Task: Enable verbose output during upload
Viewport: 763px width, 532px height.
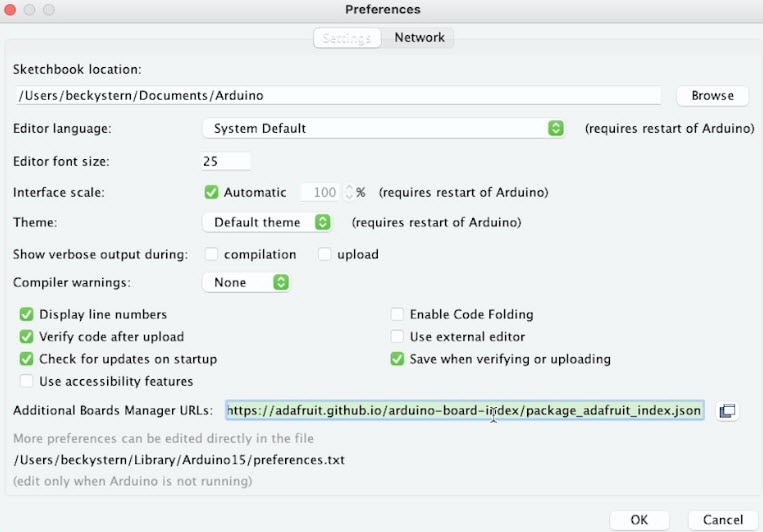Action: (324, 254)
